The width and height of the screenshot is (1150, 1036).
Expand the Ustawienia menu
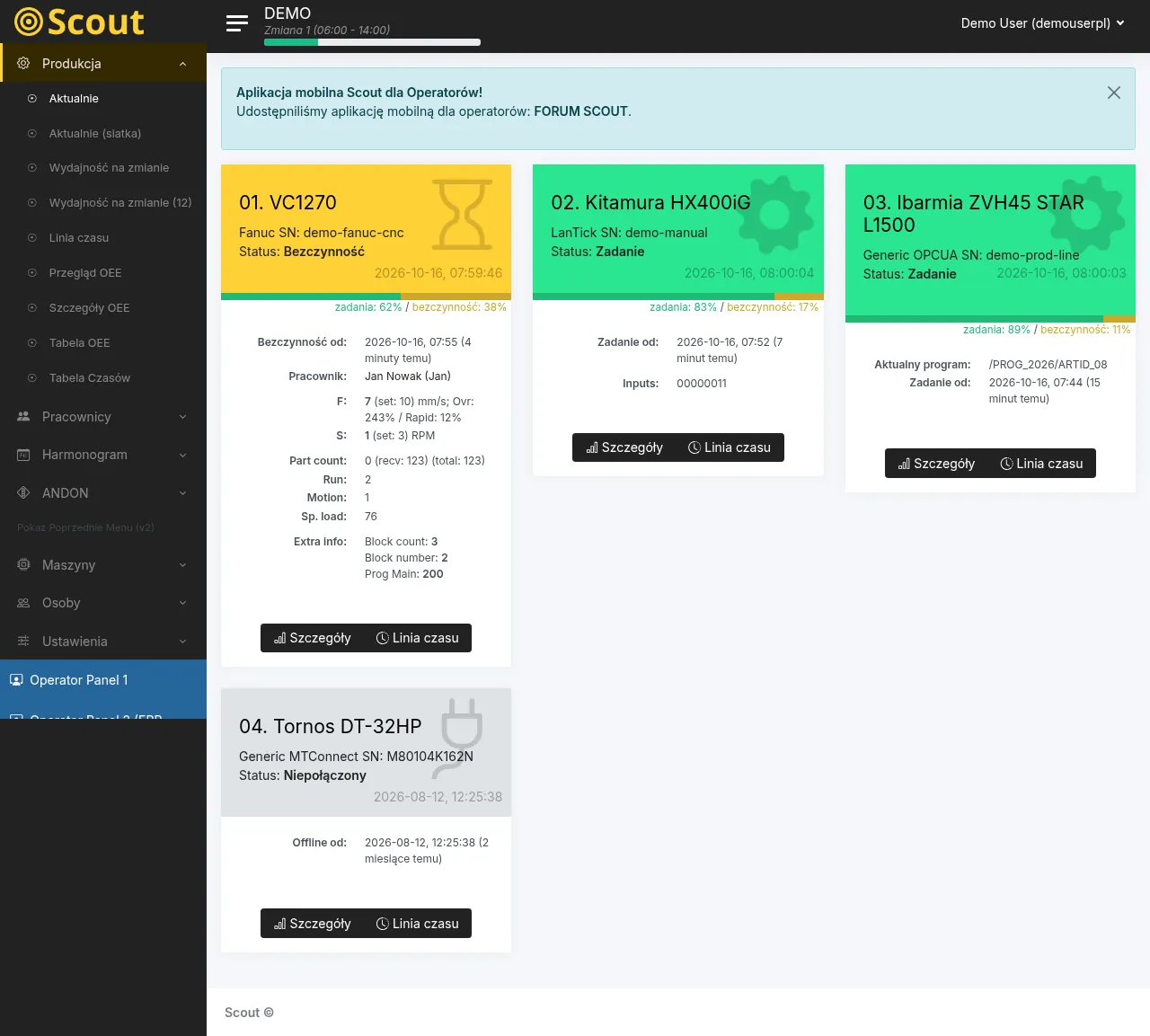tap(183, 642)
